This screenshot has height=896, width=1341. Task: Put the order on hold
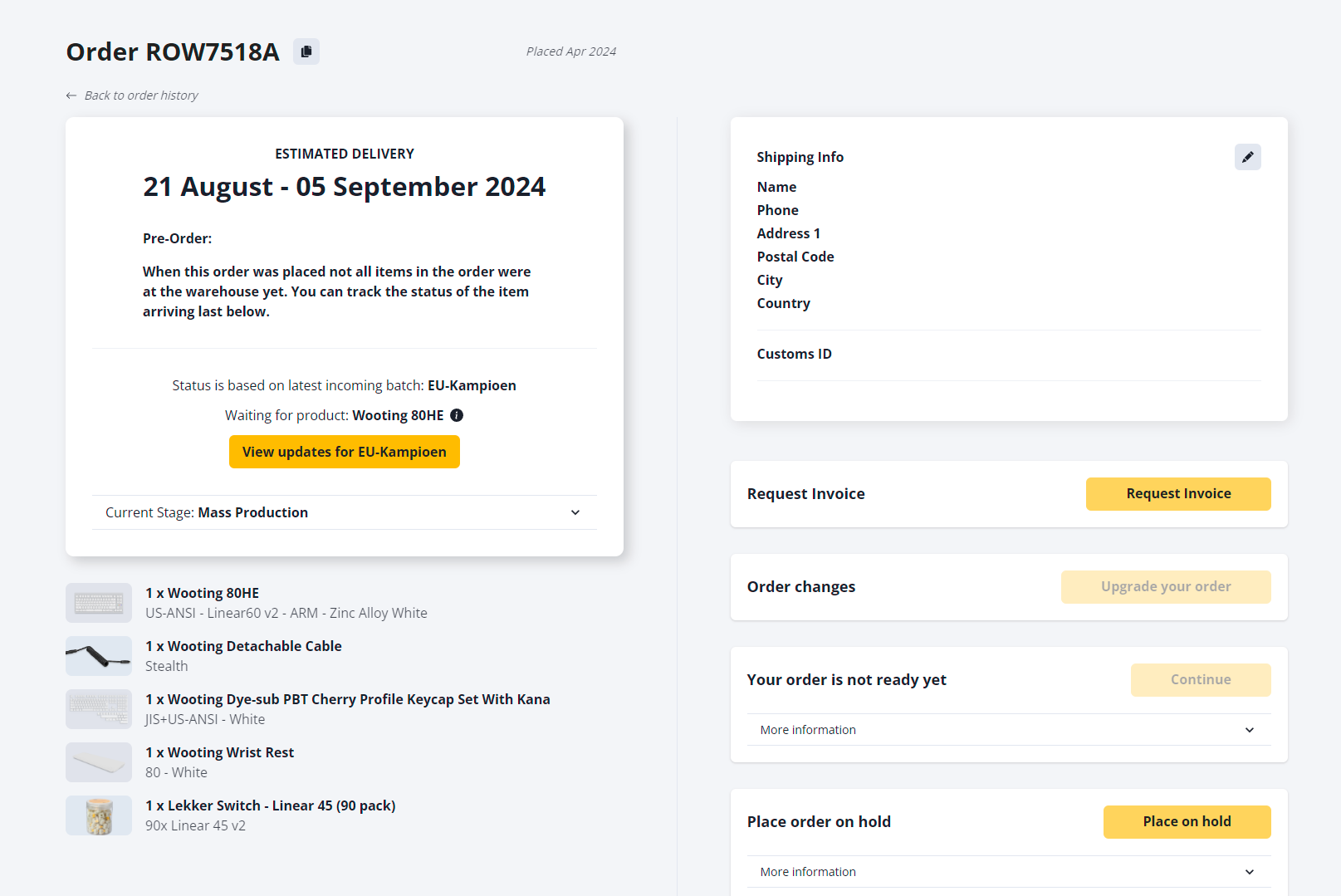[x=1187, y=822]
